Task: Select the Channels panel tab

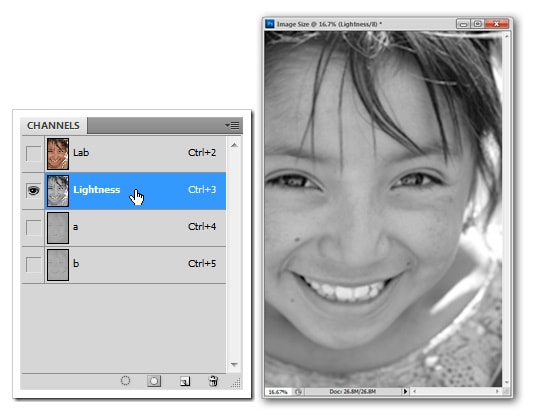Action: 53,125
